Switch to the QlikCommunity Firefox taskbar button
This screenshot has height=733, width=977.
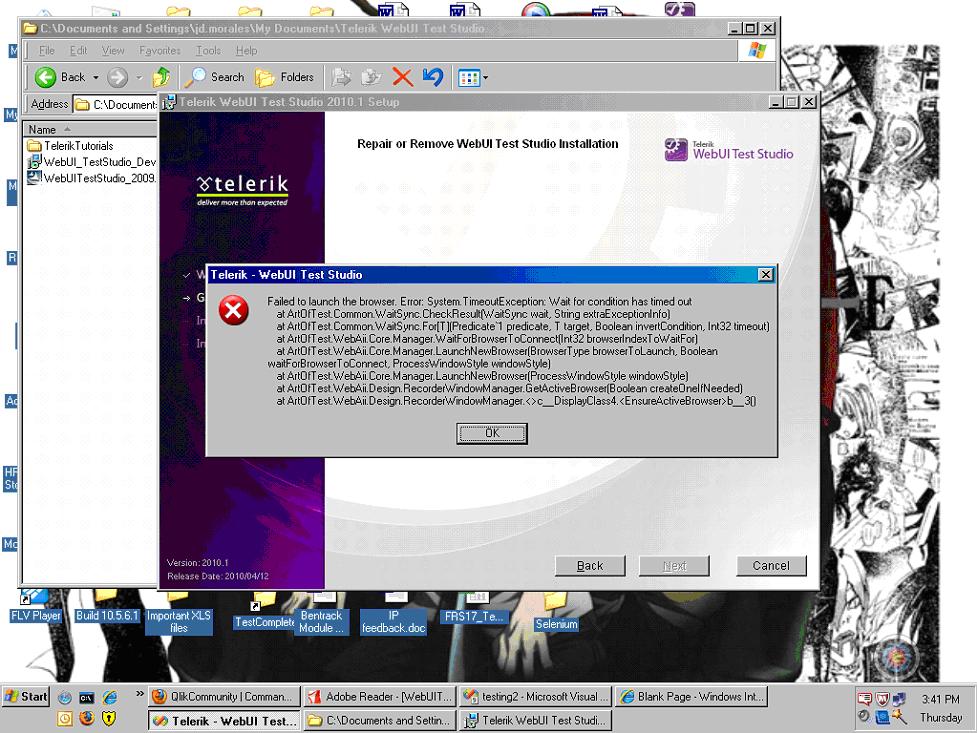[224, 697]
